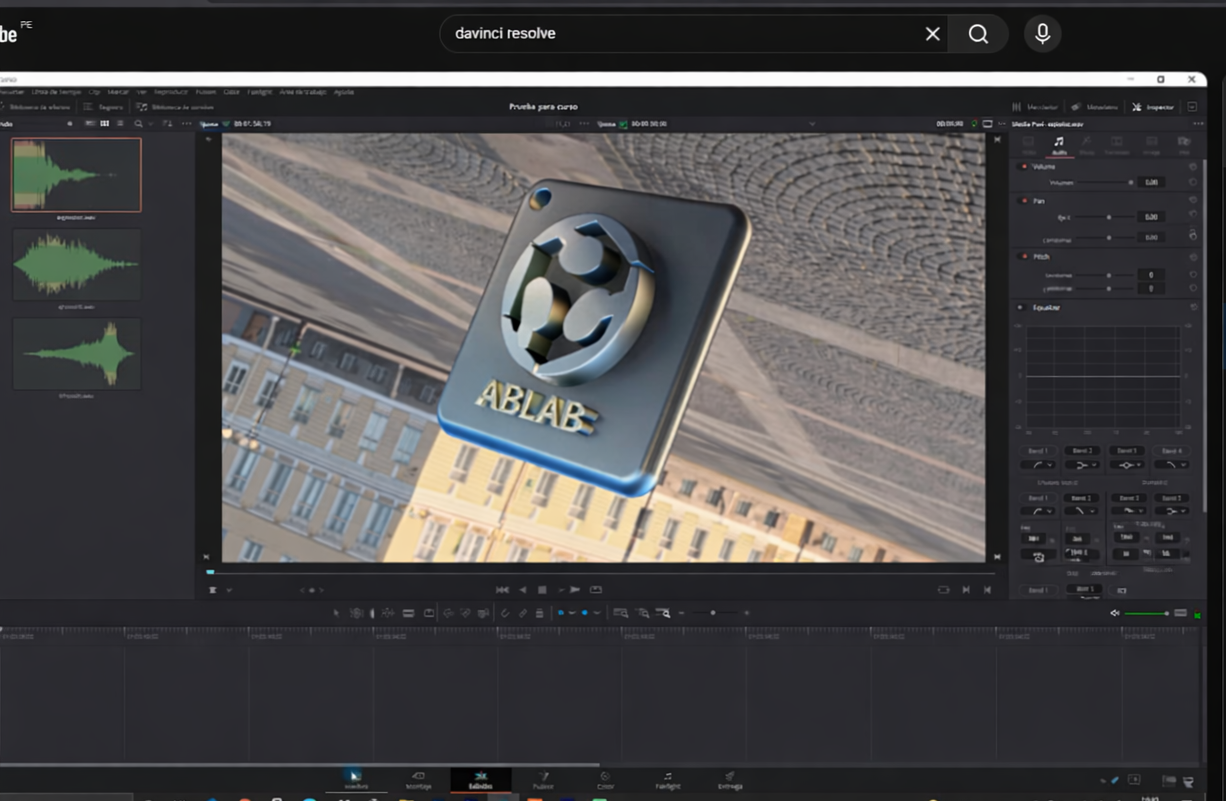Image resolution: width=1226 pixels, height=801 pixels.
Task: Expand inspector to full height icon
Action: [1192, 107]
